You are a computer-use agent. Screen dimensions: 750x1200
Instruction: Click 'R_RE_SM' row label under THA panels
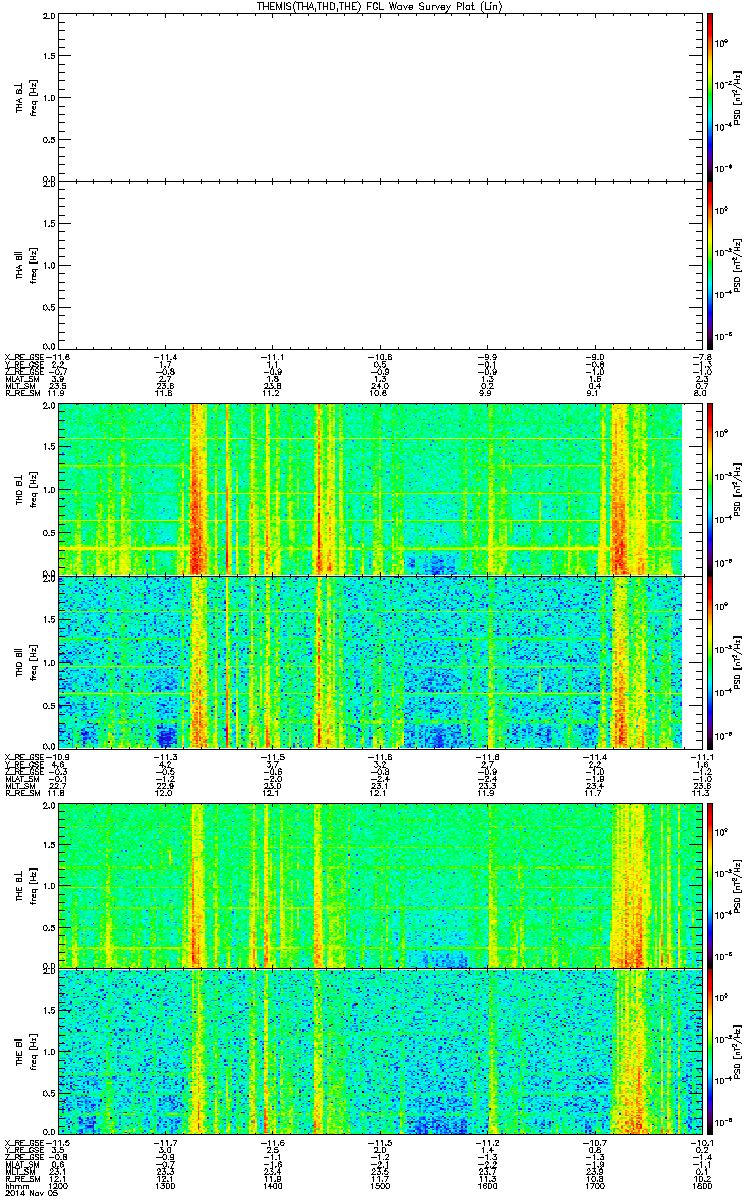click(x=22, y=393)
